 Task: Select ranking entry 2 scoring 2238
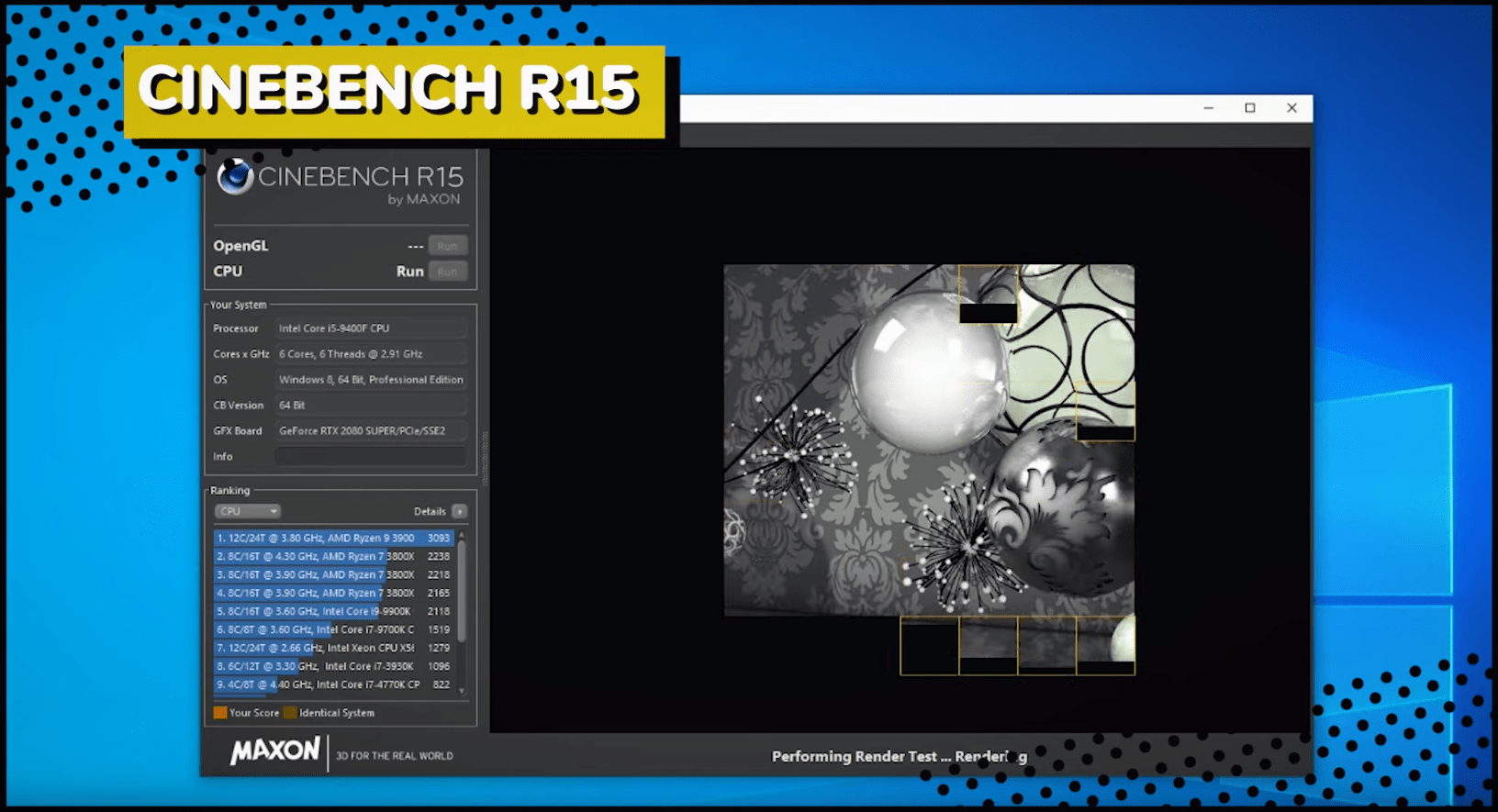(334, 557)
